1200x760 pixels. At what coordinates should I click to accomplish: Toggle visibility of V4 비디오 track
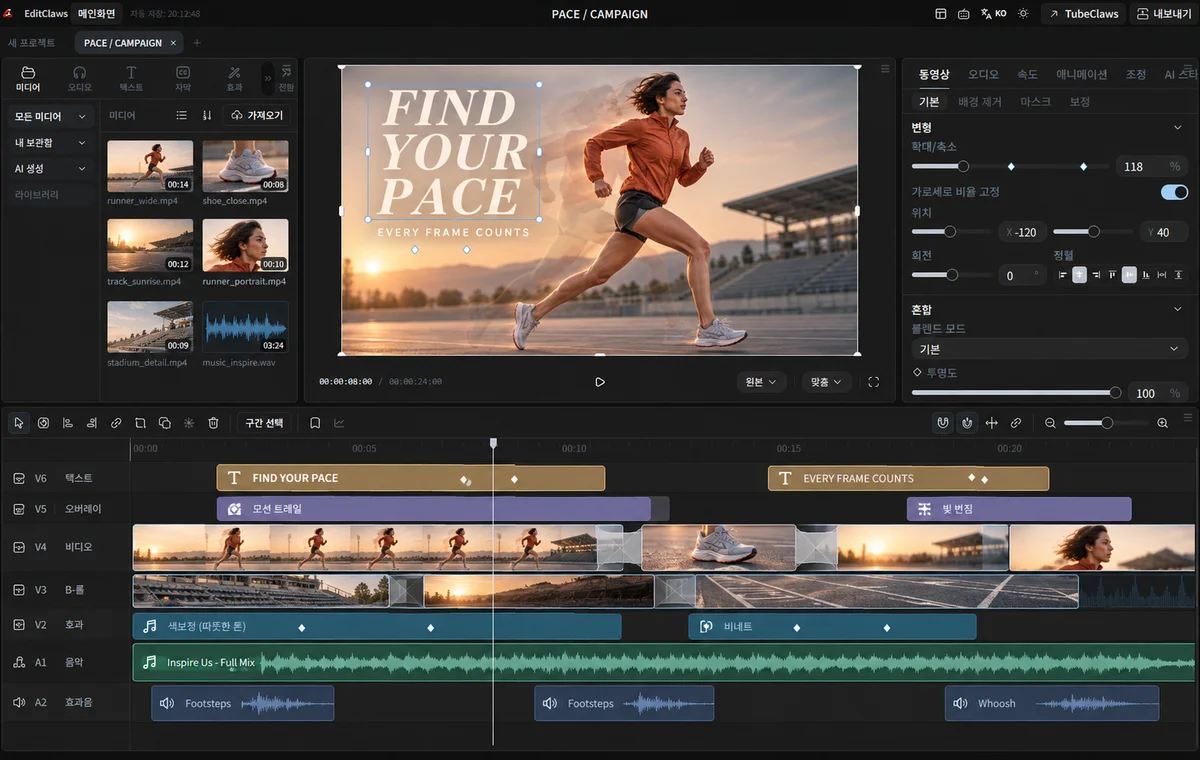tap(19, 547)
